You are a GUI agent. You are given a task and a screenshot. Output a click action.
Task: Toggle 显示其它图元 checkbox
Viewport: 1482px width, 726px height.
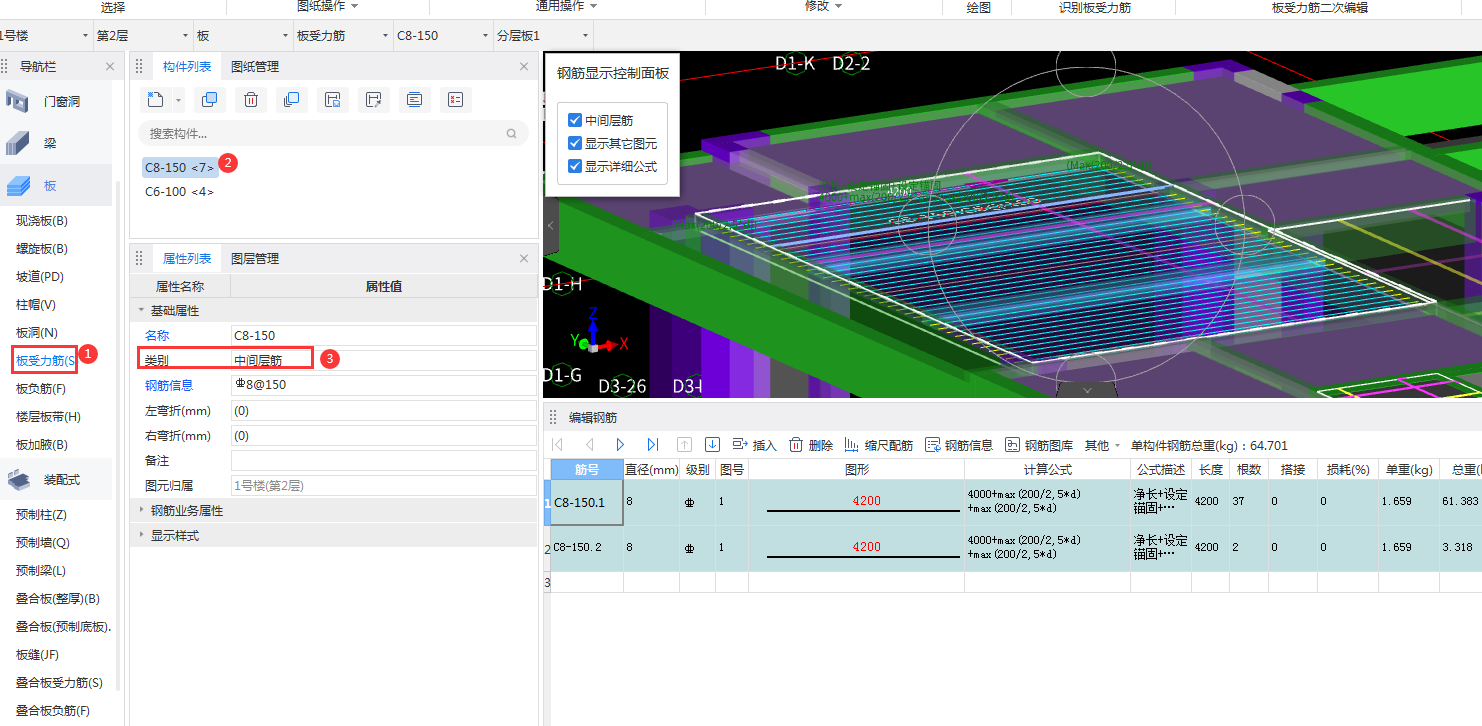(575, 143)
